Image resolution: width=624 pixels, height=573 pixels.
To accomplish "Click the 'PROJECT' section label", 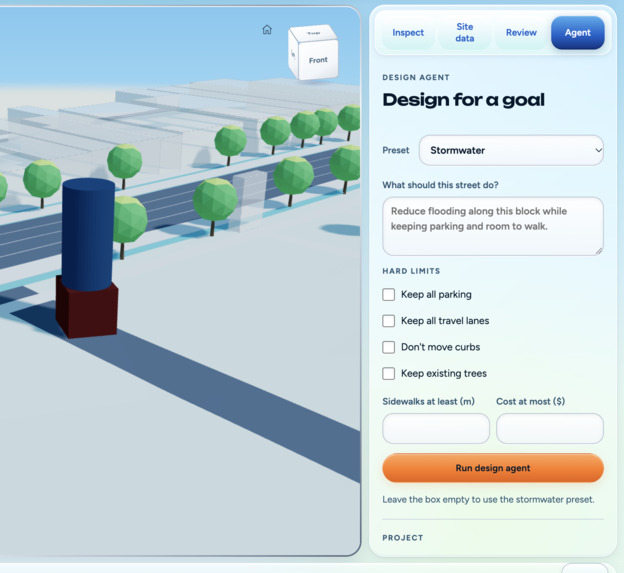I will [x=403, y=538].
